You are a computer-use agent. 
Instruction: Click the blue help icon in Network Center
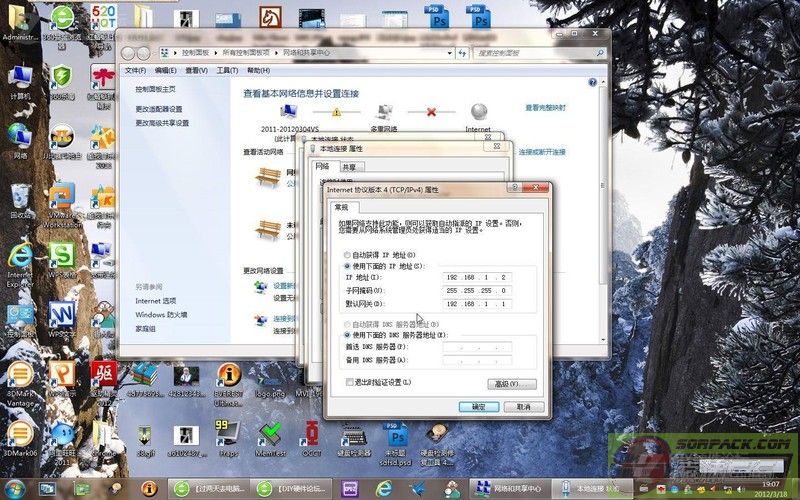tap(592, 82)
